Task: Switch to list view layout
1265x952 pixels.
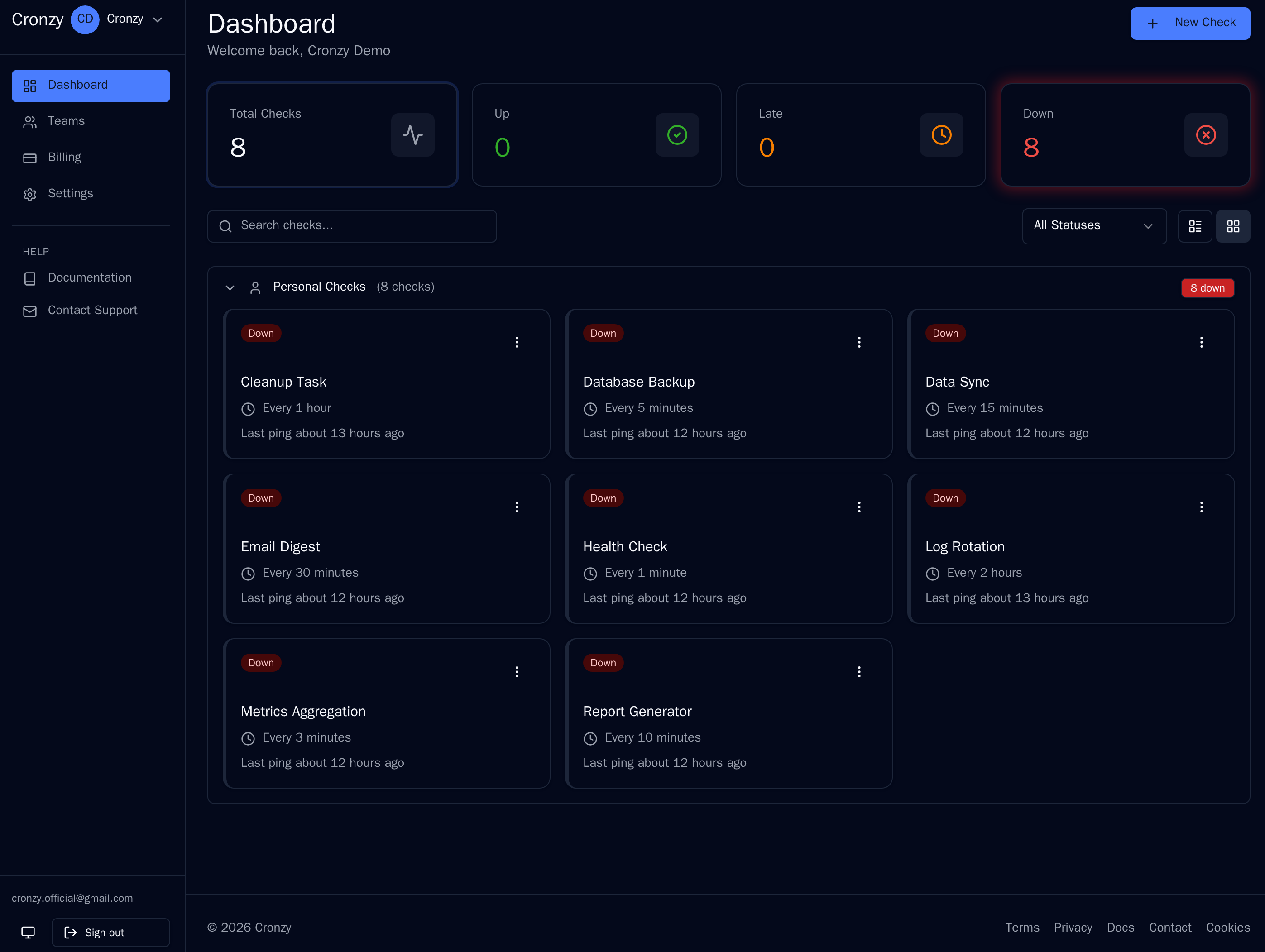Action: [1195, 226]
